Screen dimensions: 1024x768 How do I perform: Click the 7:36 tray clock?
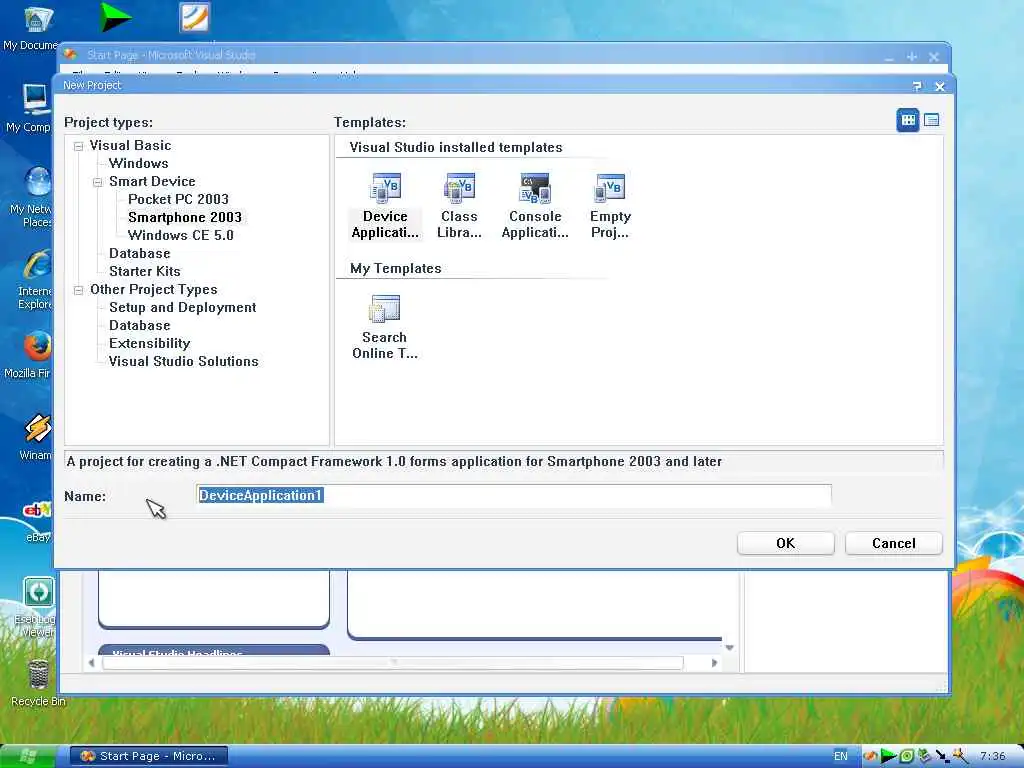click(993, 756)
